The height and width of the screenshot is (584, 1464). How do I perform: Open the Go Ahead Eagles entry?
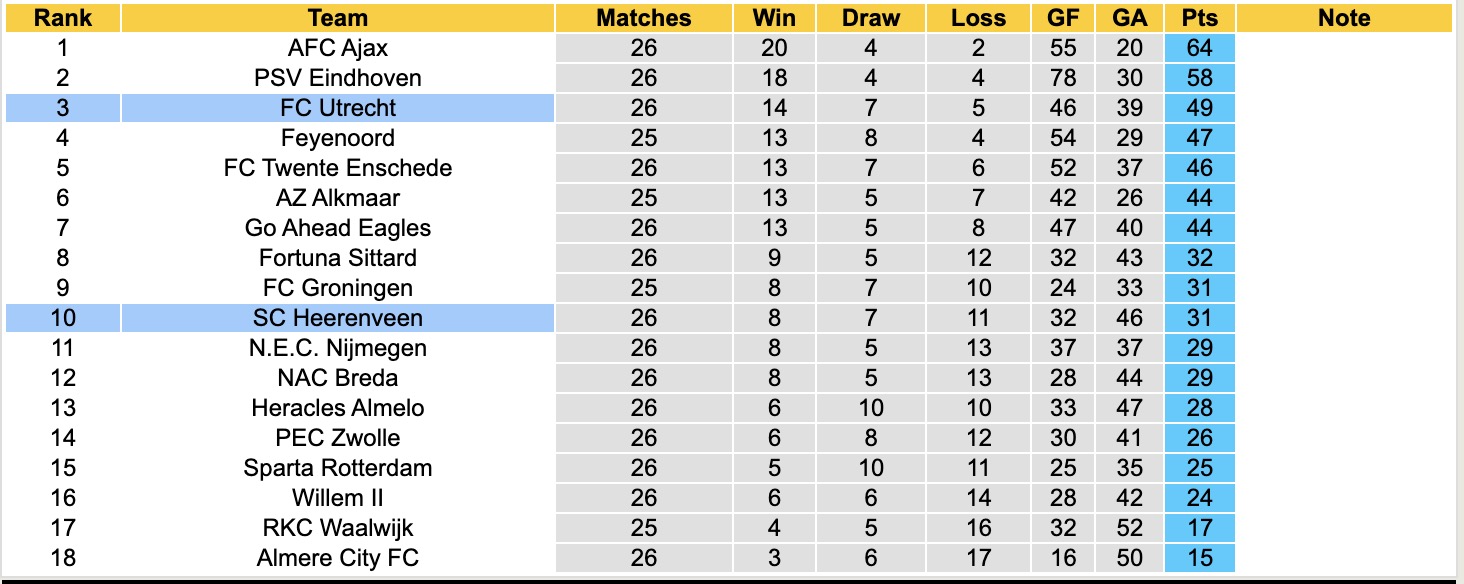tap(338, 228)
